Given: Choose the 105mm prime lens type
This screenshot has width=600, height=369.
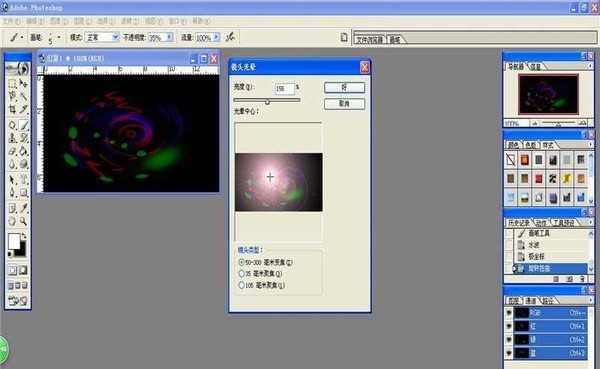Looking at the screenshot, I should click(x=241, y=285).
